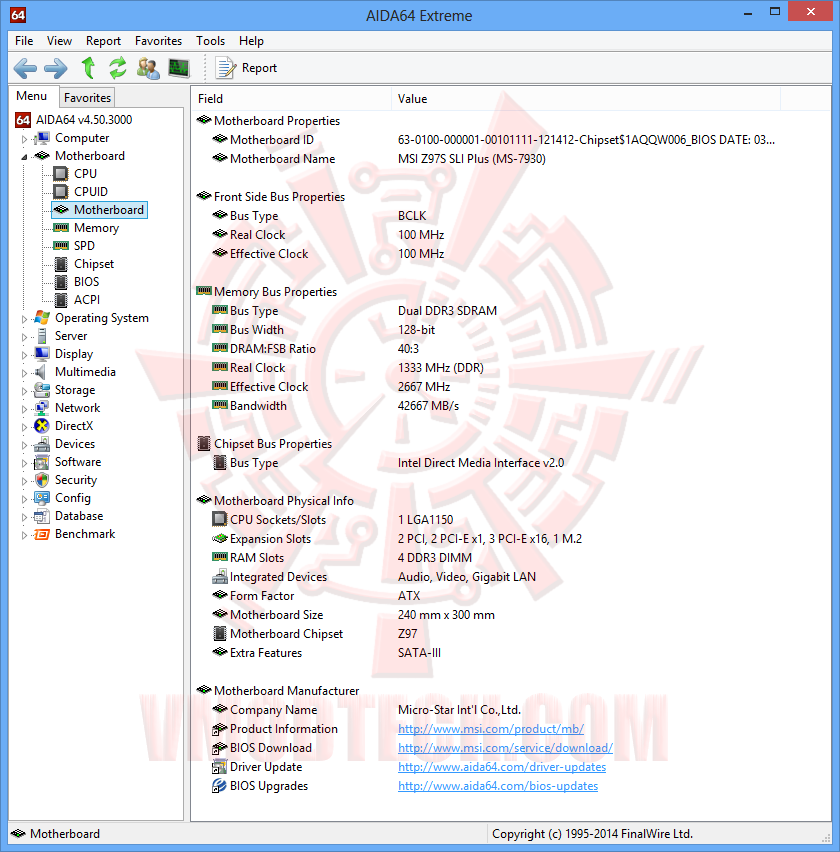The image size is (840, 852).
Task: Open the aida64.com driver-updates link
Action: 502,767
